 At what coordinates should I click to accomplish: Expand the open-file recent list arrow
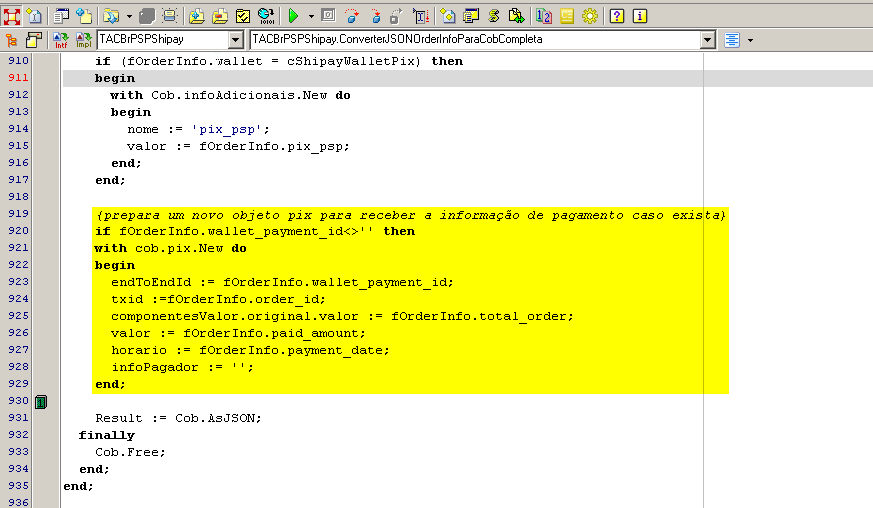129,17
